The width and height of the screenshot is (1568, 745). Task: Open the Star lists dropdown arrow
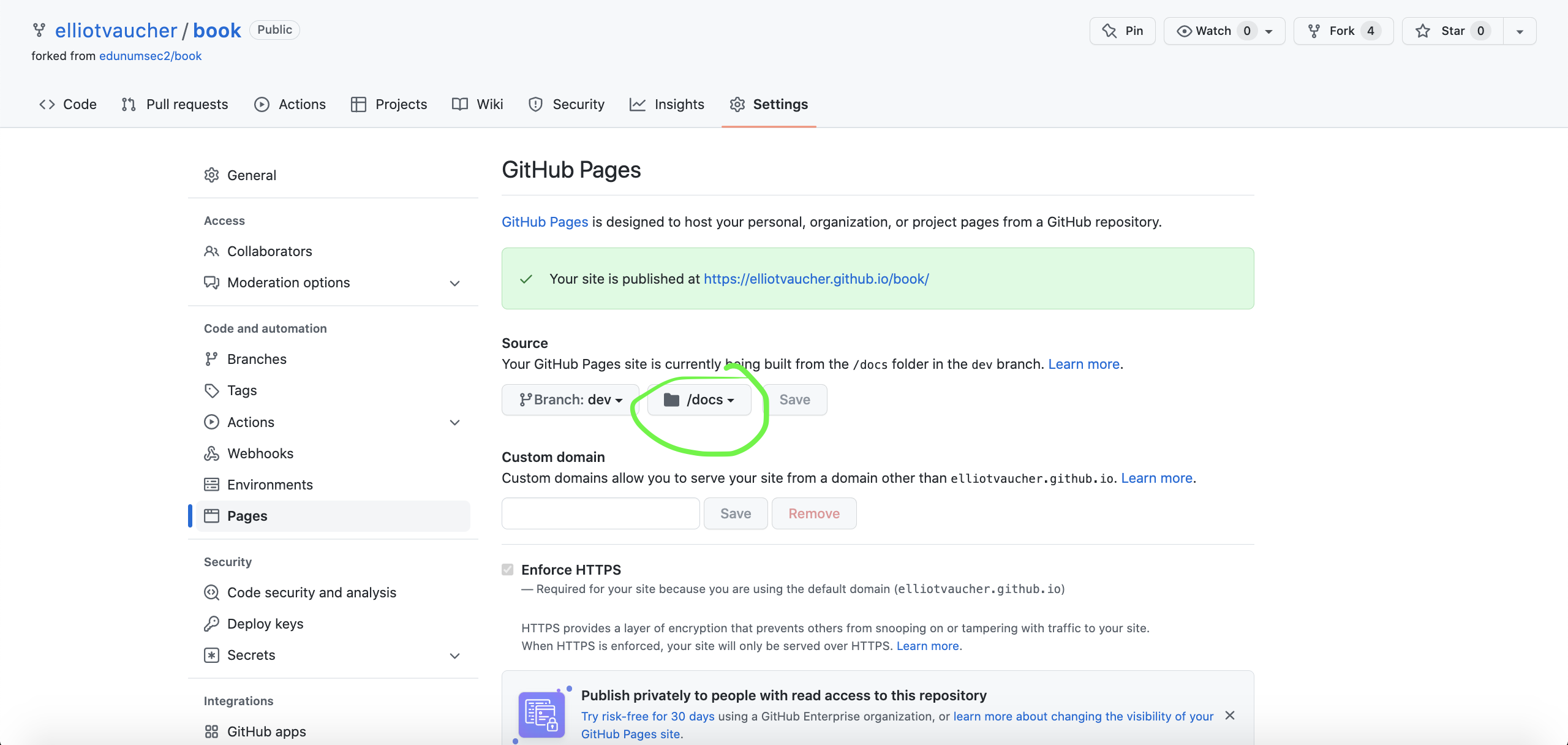[x=1520, y=31]
